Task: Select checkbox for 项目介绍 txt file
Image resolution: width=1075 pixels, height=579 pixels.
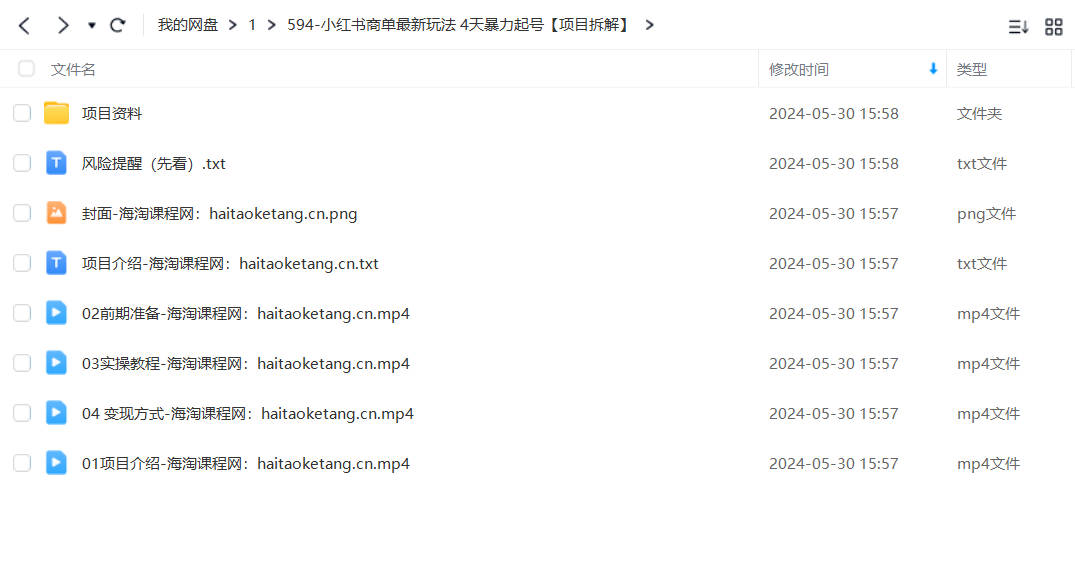Action: 22,263
